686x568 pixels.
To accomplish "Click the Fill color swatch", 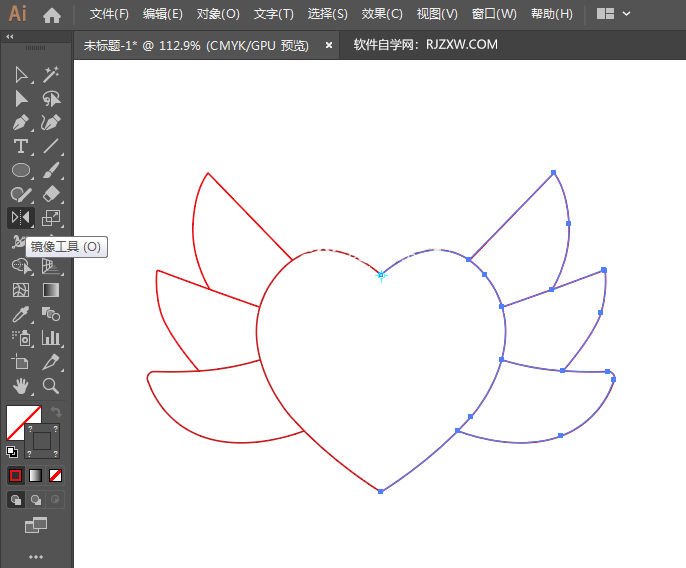I will click(16, 417).
